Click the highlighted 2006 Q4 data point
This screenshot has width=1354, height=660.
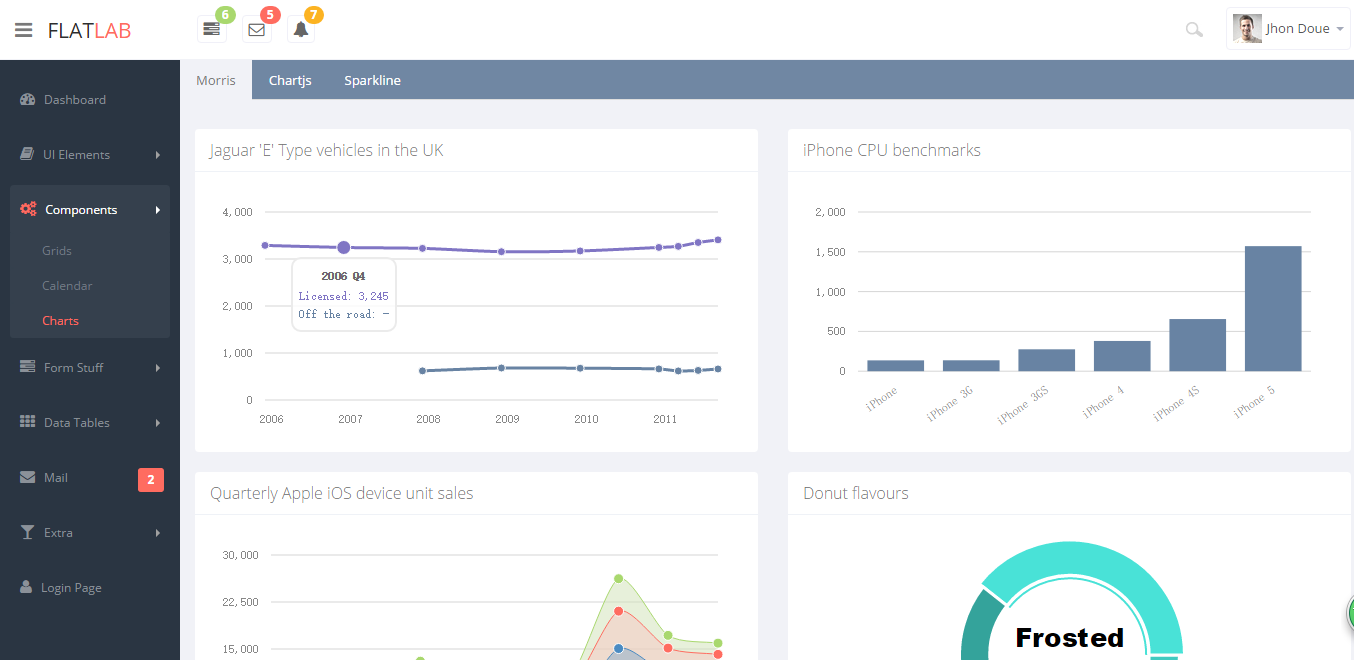(x=344, y=247)
